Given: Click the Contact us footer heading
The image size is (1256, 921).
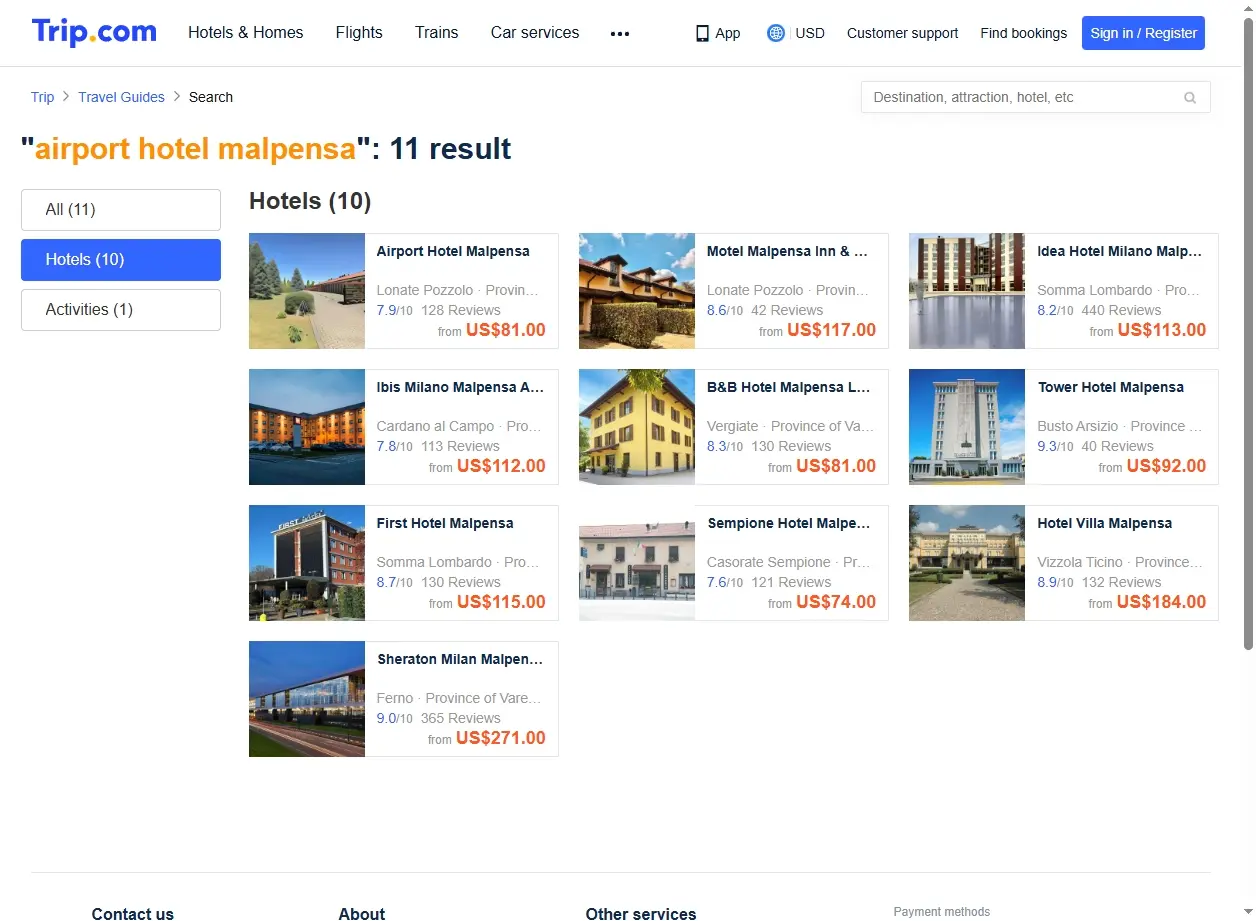Looking at the screenshot, I should [x=132, y=913].
